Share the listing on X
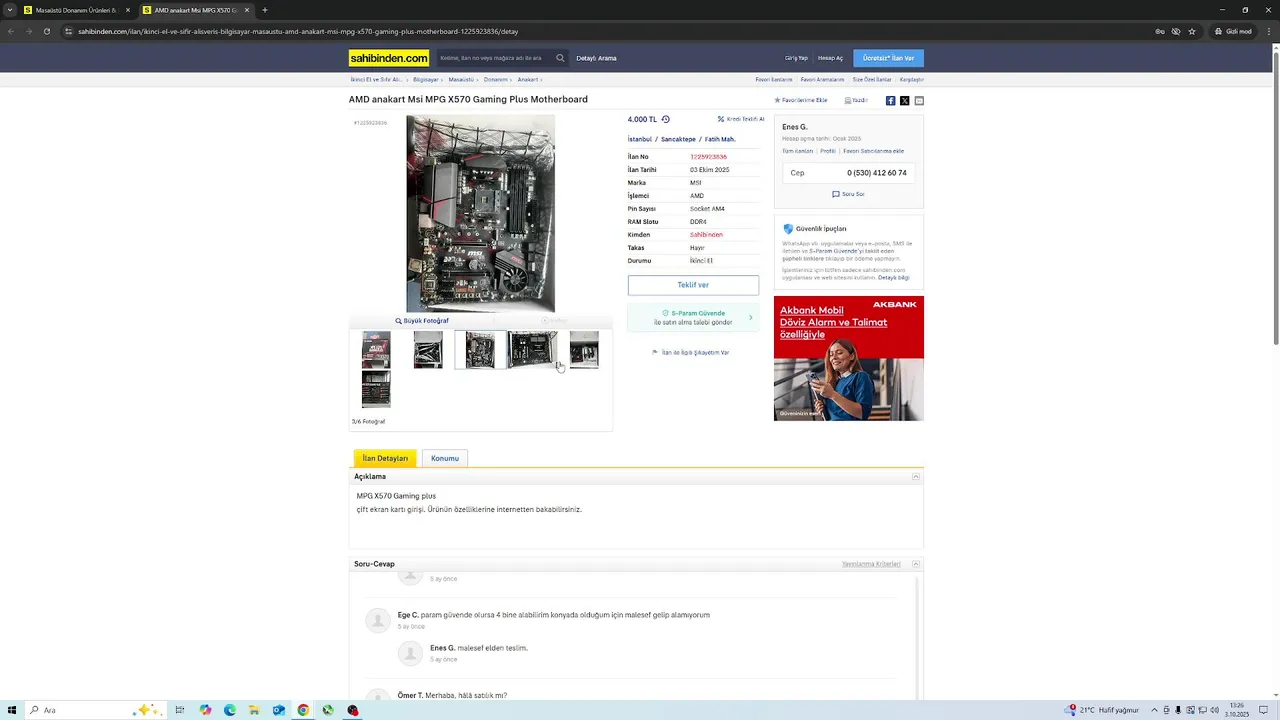Image resolution: width=1280 pixels, height=720 pixels. pos(904,100)
